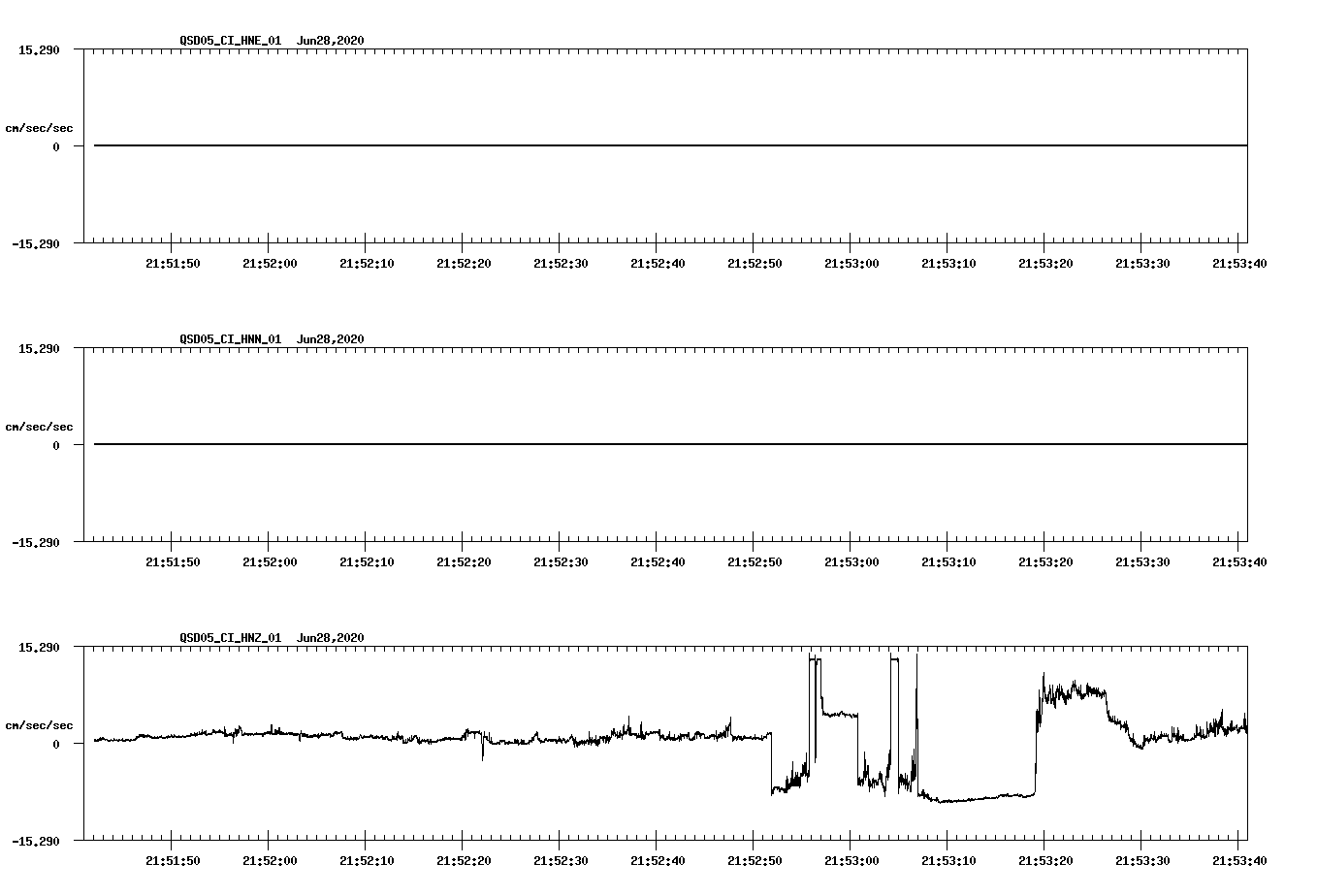The width and height of the screenshot is (1317, 896).
Task: Click 21:53:30 time label under HNZ plot
Action: click(x=1142, y=861)
